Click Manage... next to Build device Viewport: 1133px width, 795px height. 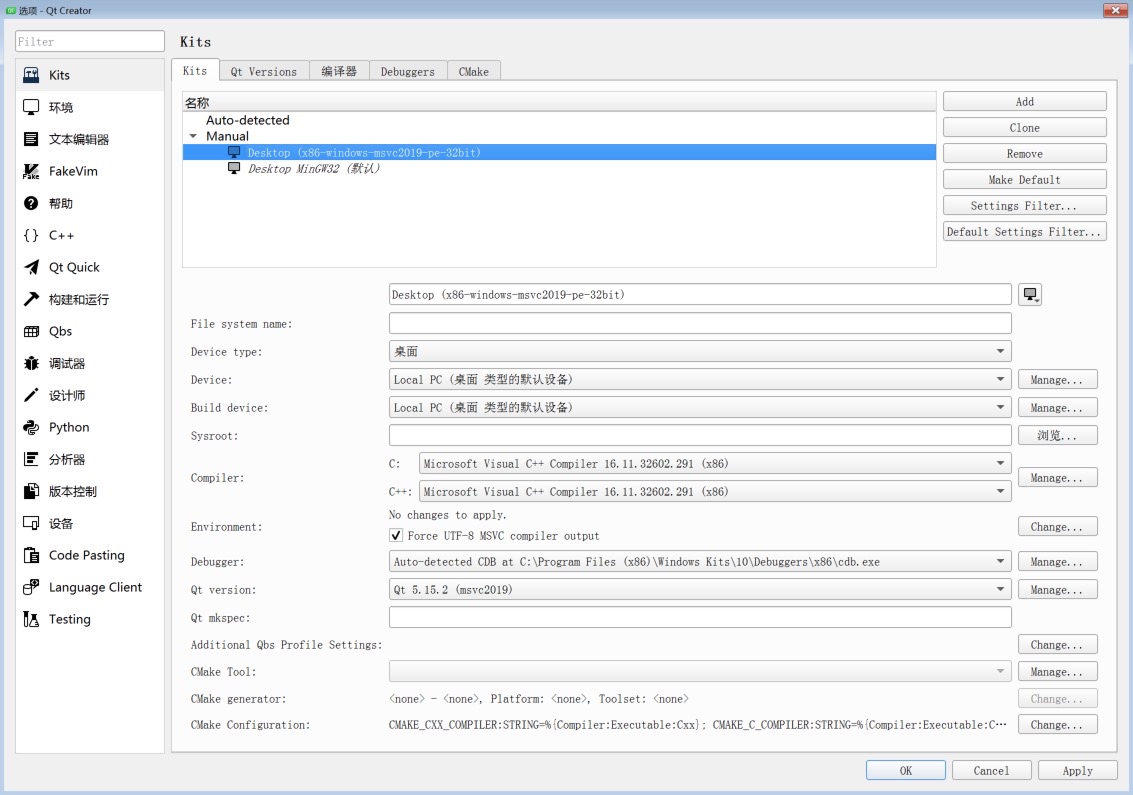click(1058, 408)
